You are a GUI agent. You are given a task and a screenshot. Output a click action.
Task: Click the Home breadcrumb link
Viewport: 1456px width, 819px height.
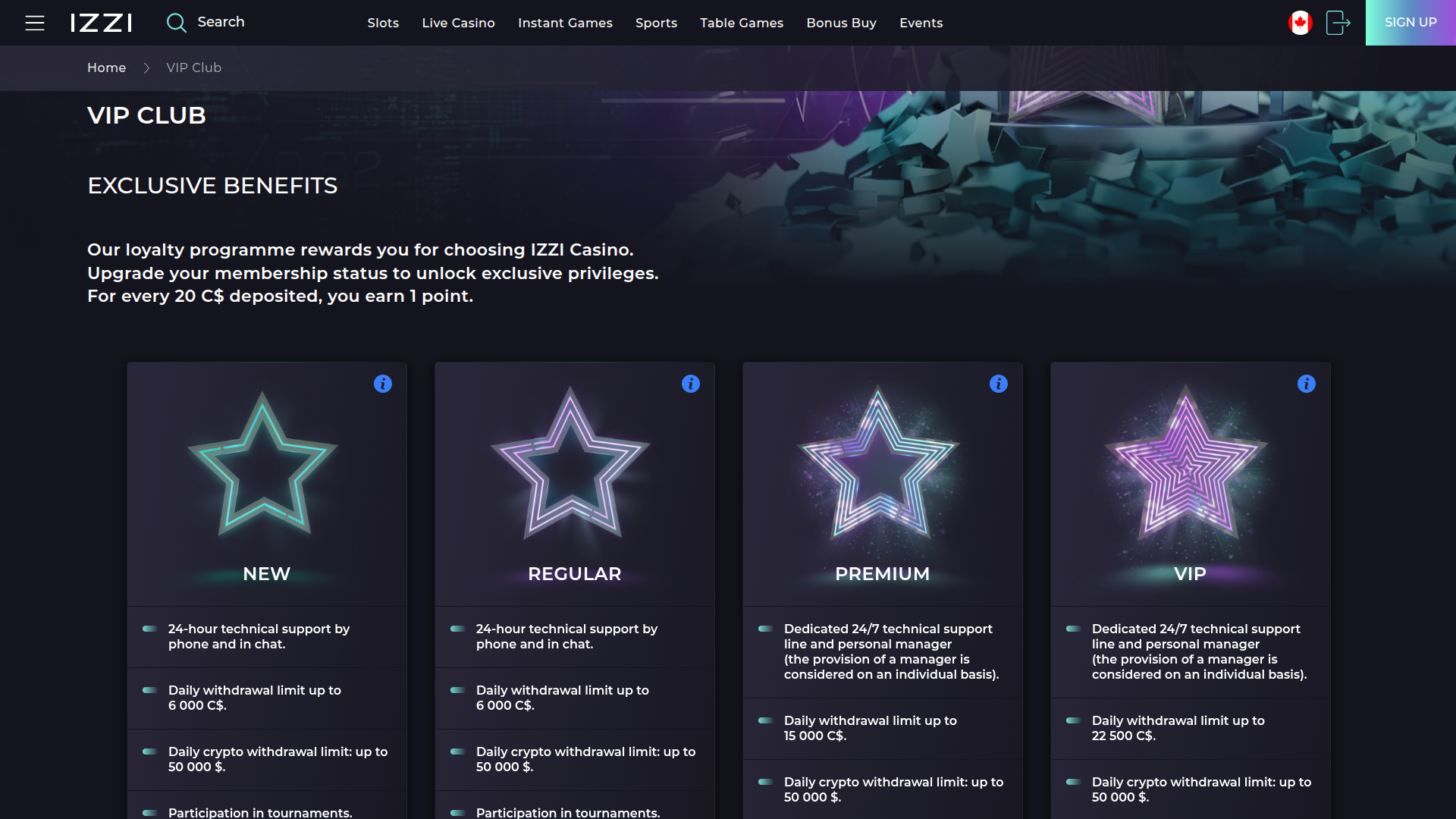pyautogui.click(x=106, y=67)
